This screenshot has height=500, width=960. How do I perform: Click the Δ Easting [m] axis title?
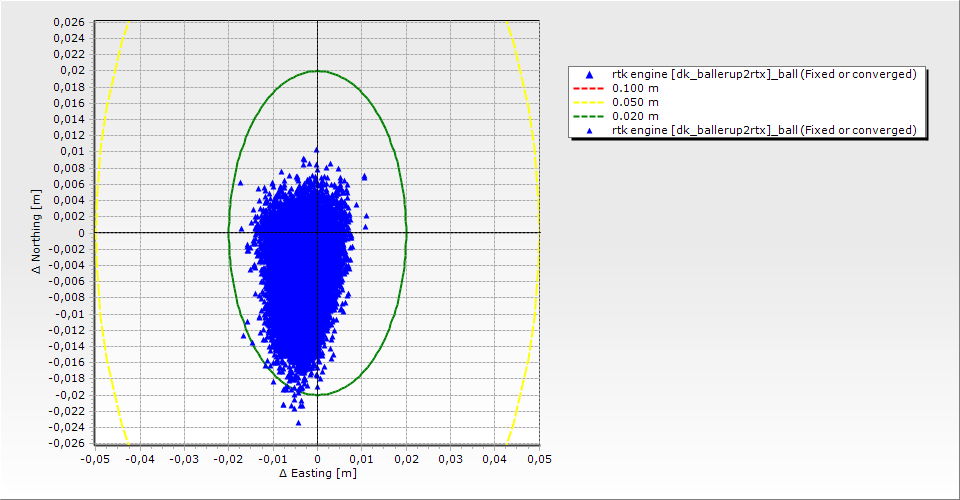pos(318,473)
